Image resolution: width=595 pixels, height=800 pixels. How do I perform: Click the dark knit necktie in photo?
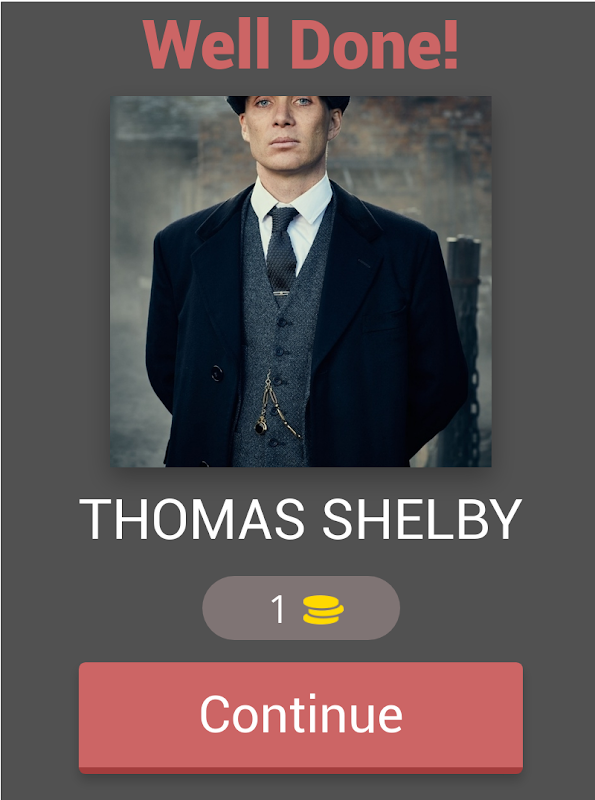282,248
